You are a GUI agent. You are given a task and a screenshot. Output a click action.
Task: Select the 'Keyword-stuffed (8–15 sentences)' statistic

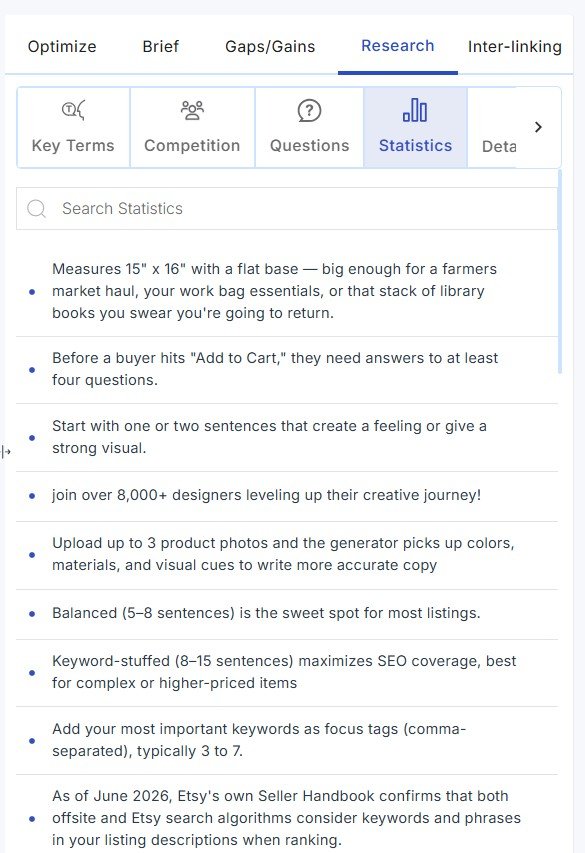tap(287, 672)
